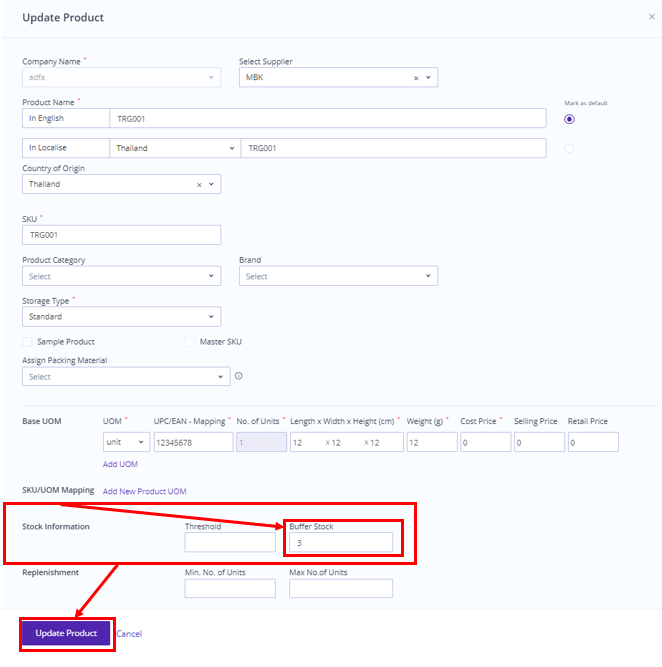Click the Base UOM label
The height and width of the screenshot is (667, 662).
pyautogui.click(x=42, y=421)
